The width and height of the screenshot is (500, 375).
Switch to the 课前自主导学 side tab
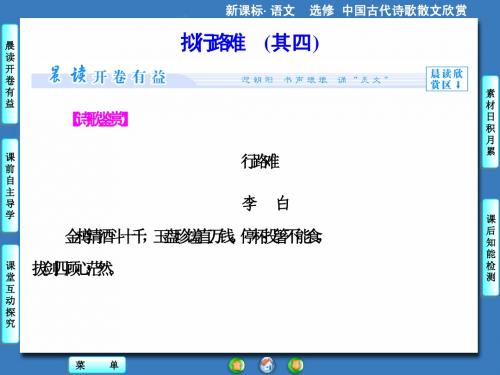coord(10,186)
